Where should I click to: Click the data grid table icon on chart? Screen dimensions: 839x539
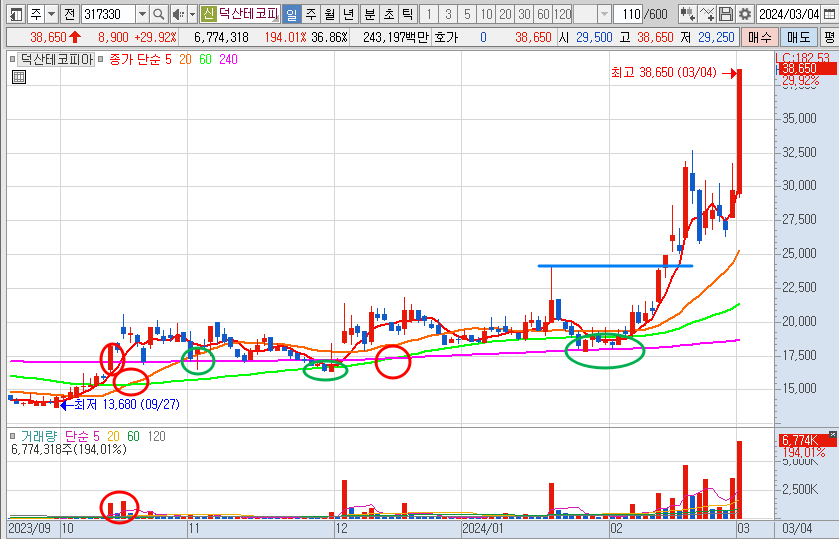19,77
